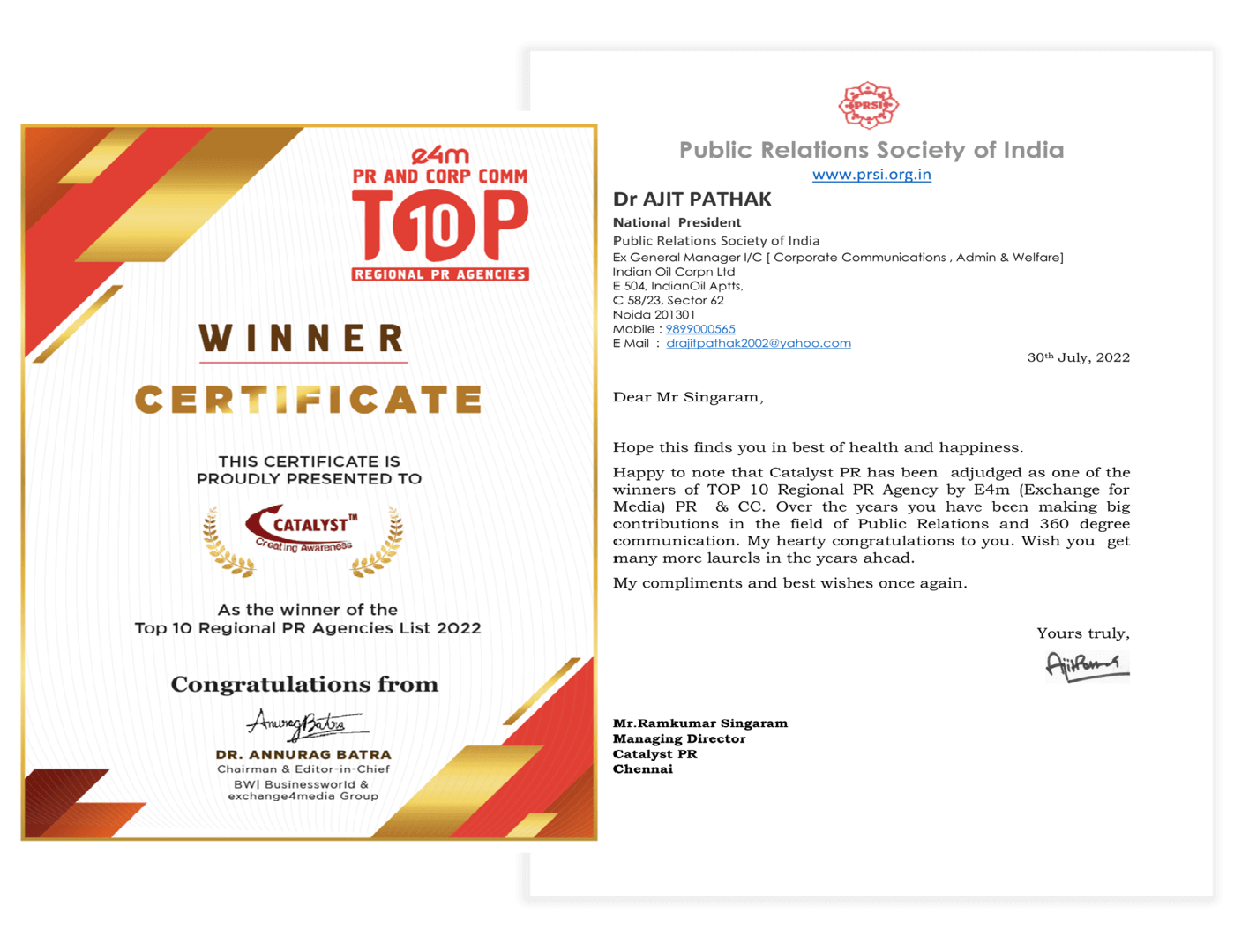
Task: Click the PRSI emblem logo
Action: (x=869, y=105)
